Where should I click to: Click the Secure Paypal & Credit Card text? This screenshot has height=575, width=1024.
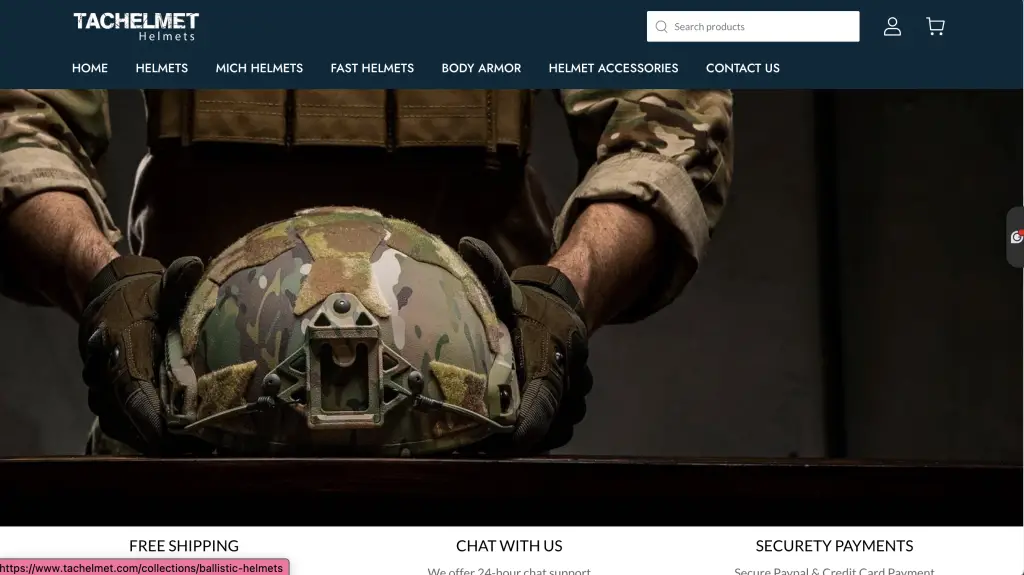[x=834, y=570]
